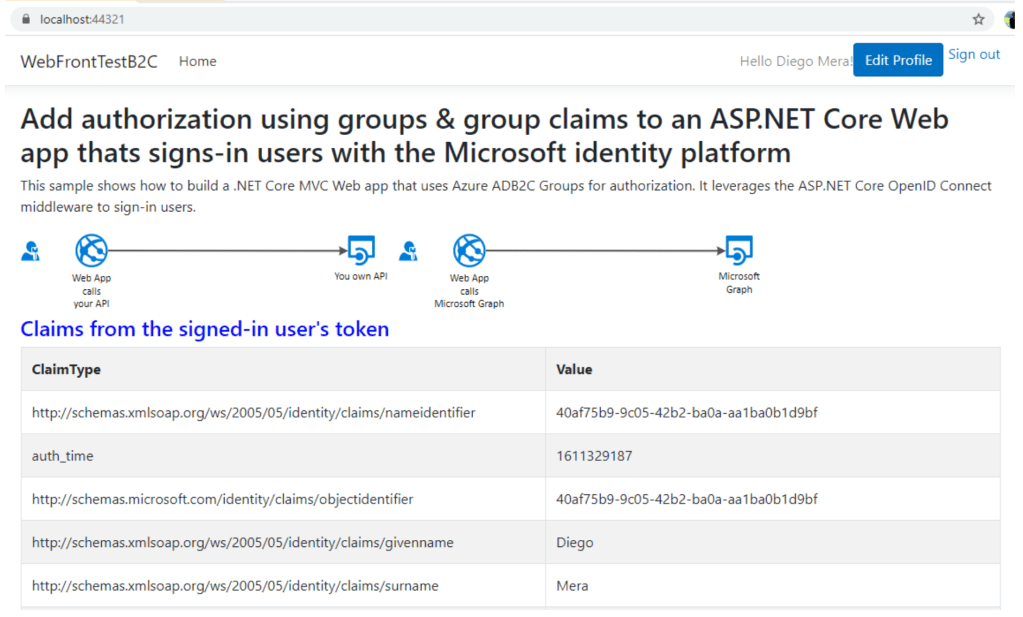Select the You own API icon
This screenshot has width=1023, height=617.
click(x=360, y=251)
